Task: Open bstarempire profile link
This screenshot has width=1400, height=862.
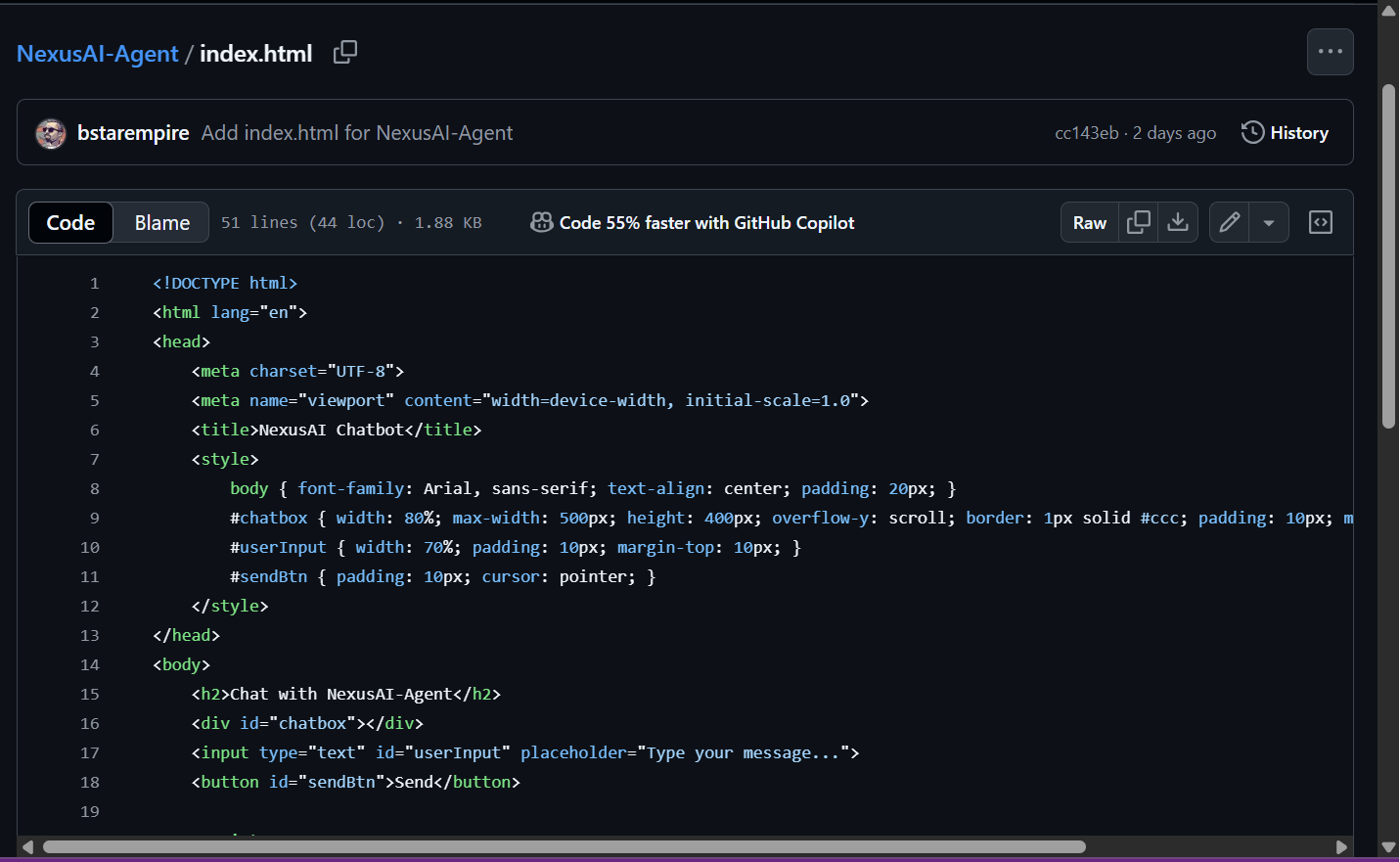Action: pos(133,133)
